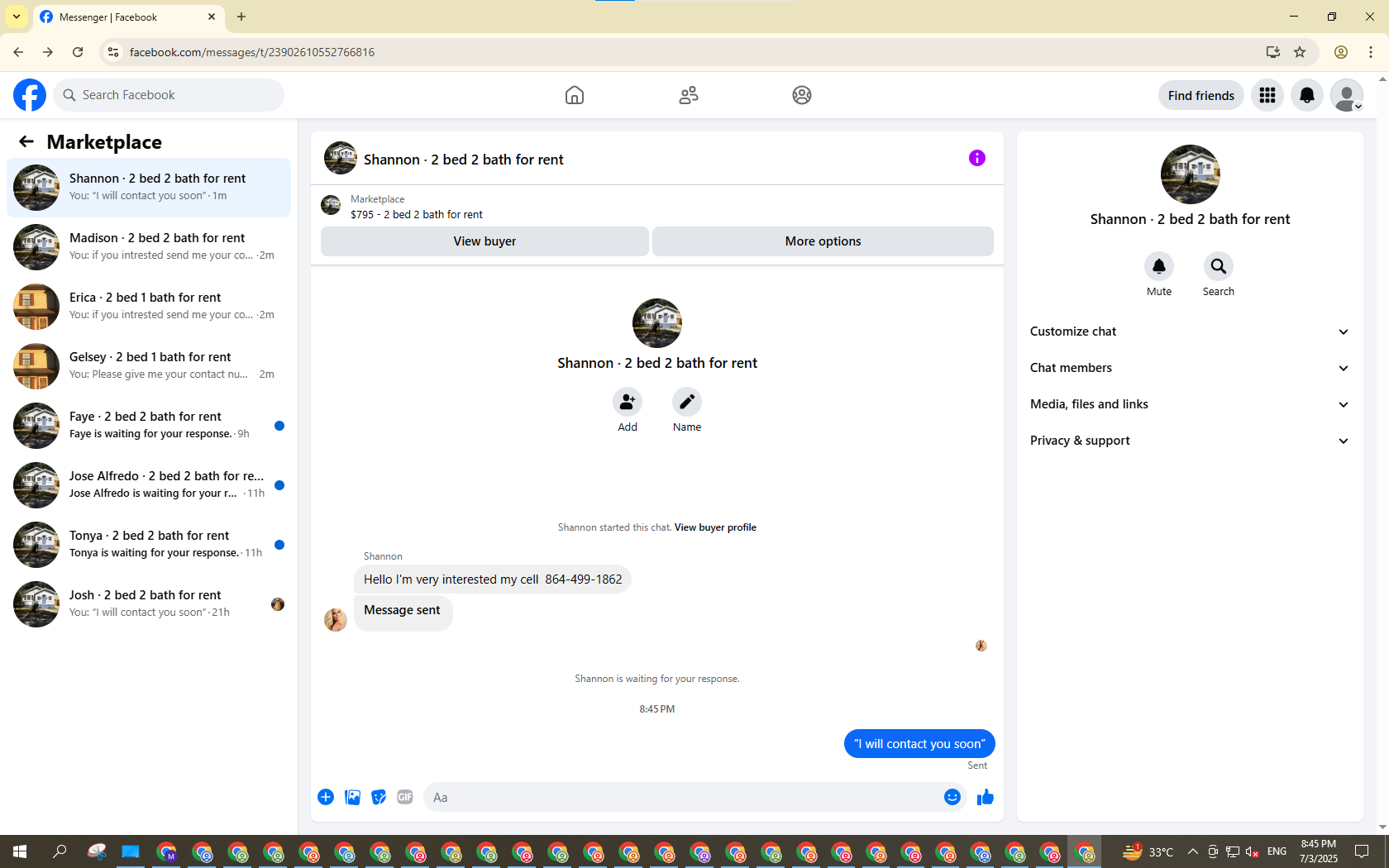Open Windows taskbar search icon
Screen dimensions: 1389x868
pos(60,851)
